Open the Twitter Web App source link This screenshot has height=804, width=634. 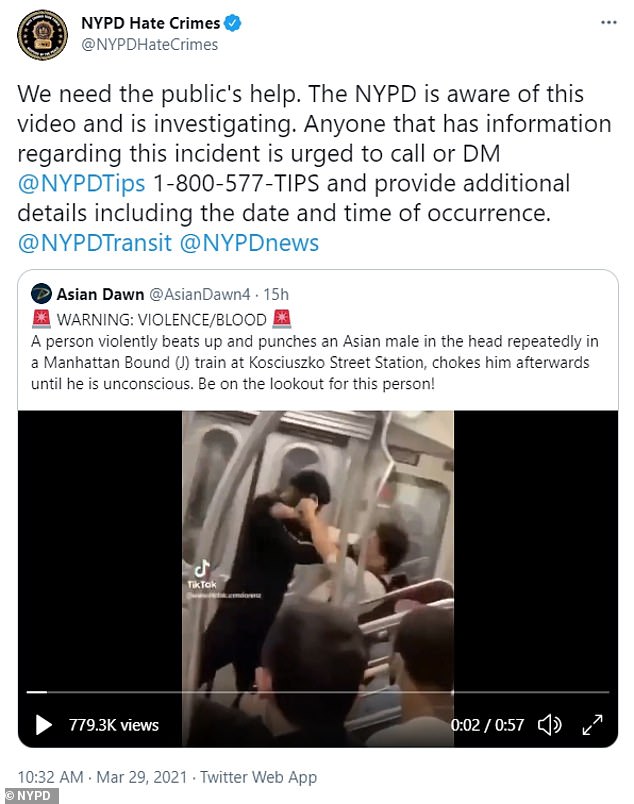tap(258, 777)
